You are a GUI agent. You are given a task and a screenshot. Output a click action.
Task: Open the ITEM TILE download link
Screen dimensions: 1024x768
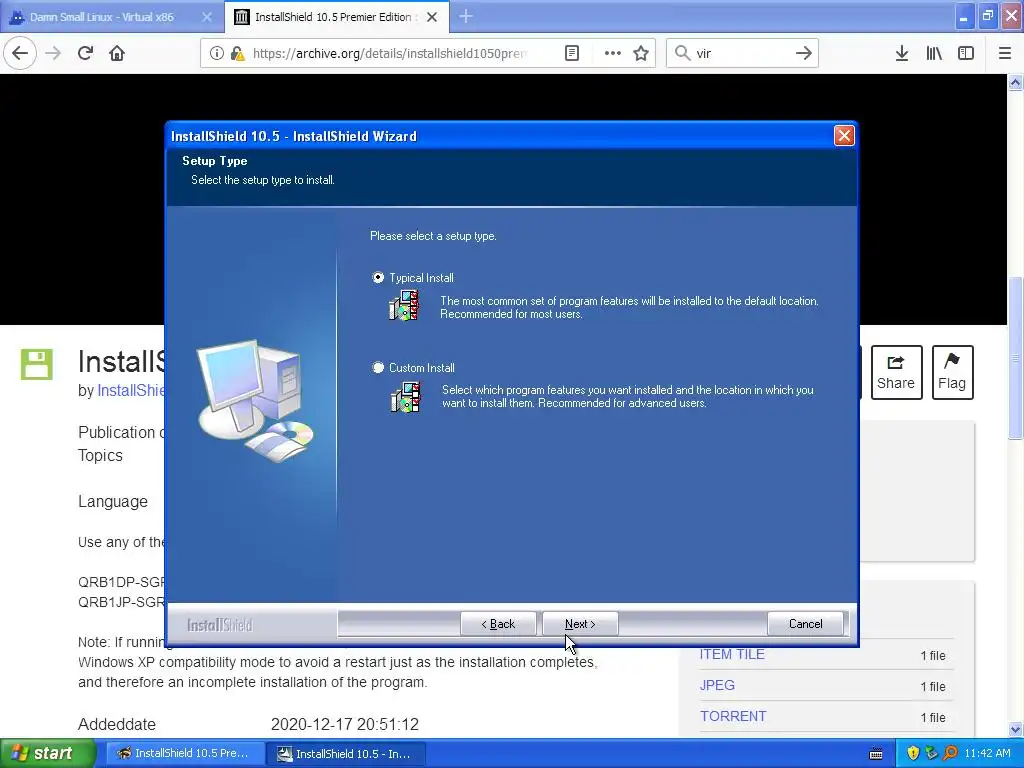tap(732, 654)
